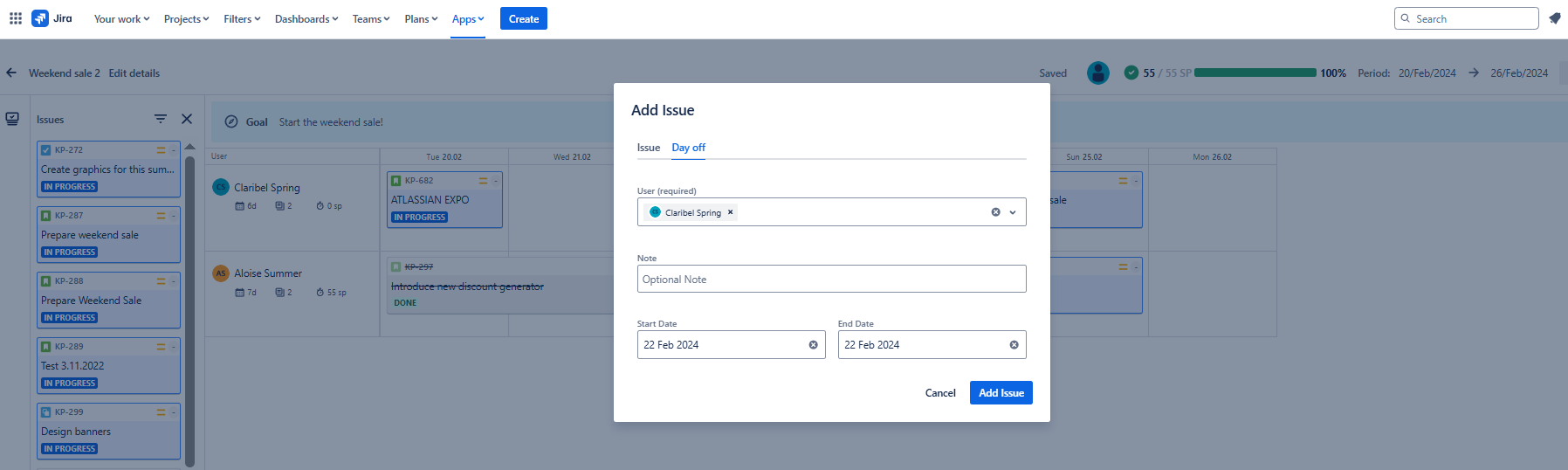The width and height of the screenshot is (1568, 470).
Task: Focus the Optional Note field
Action: (x=832, y=280)
